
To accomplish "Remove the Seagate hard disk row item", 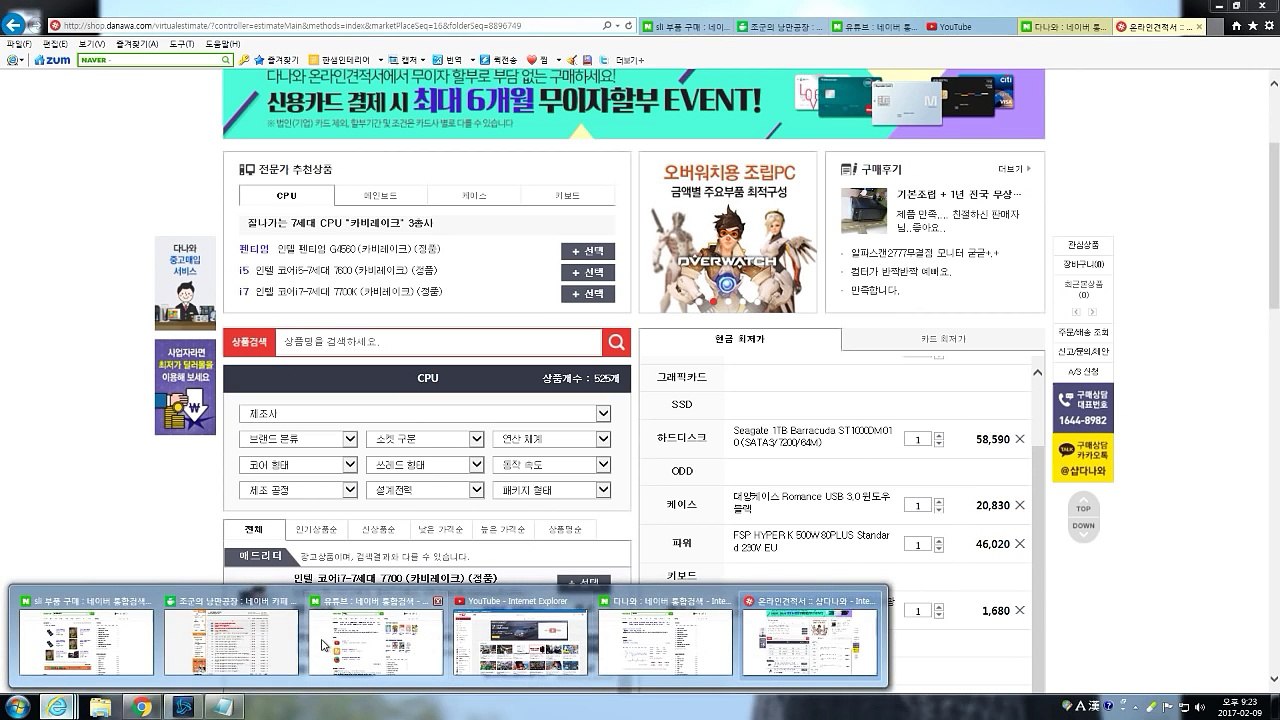I will [x=1020, y=439].
